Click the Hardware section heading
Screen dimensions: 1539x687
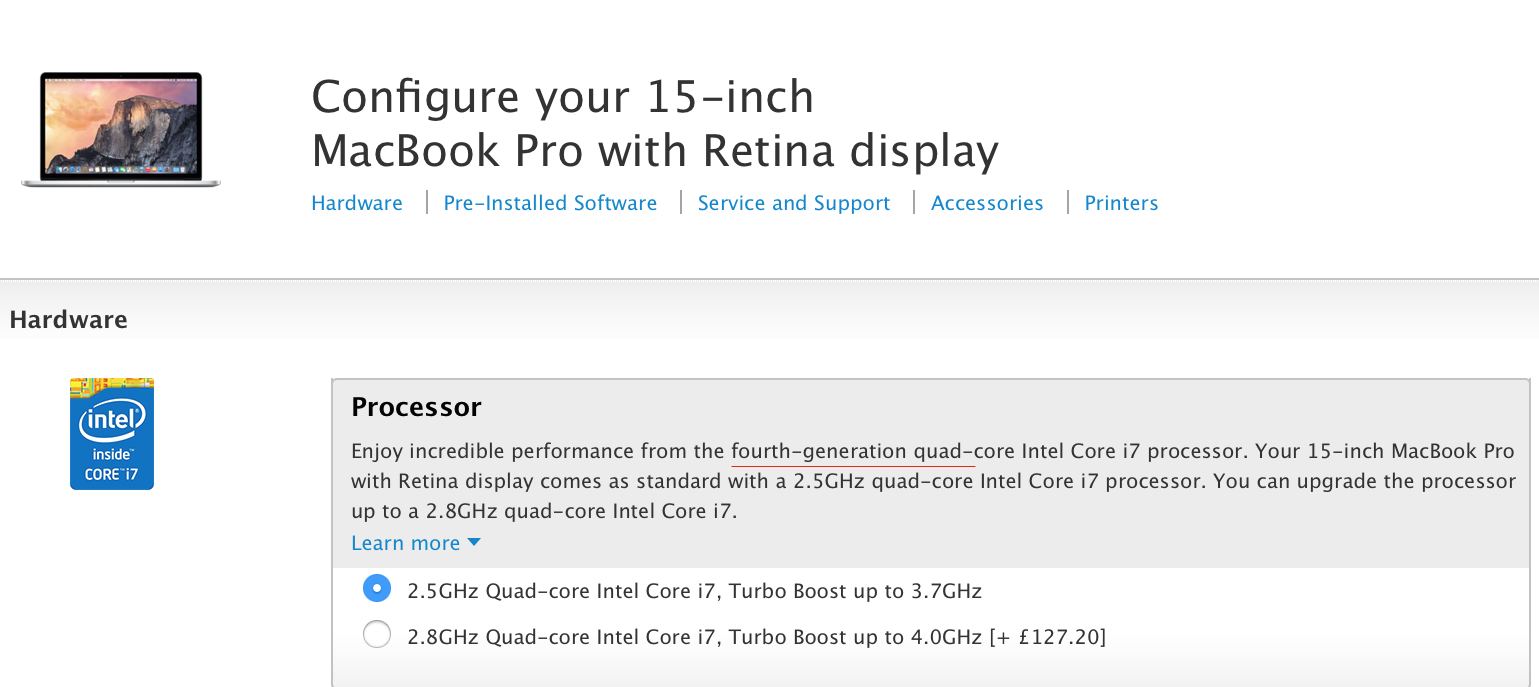click(68, 320)
